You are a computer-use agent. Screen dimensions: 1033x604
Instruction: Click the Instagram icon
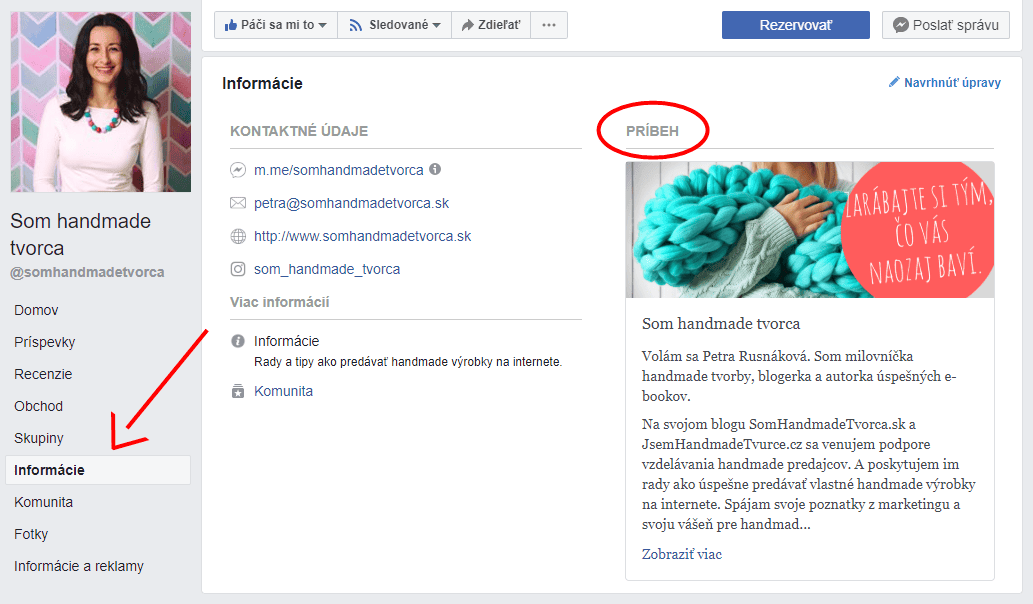pyautogui.click(x=238, y=269)
